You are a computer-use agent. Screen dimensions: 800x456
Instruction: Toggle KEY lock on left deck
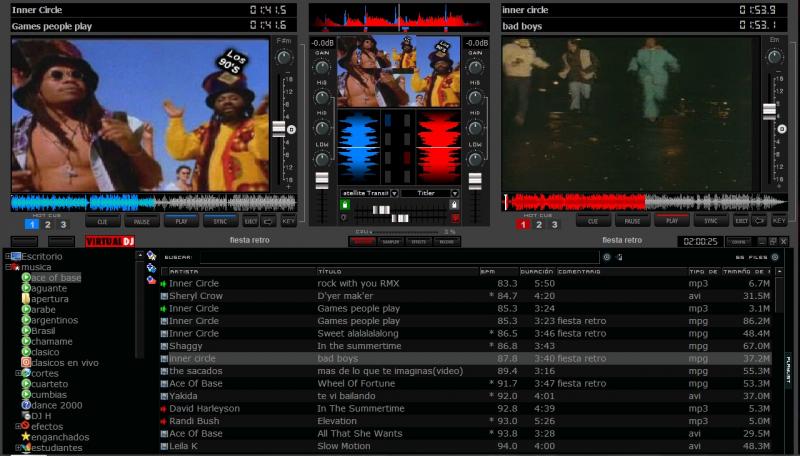point(289,221)
